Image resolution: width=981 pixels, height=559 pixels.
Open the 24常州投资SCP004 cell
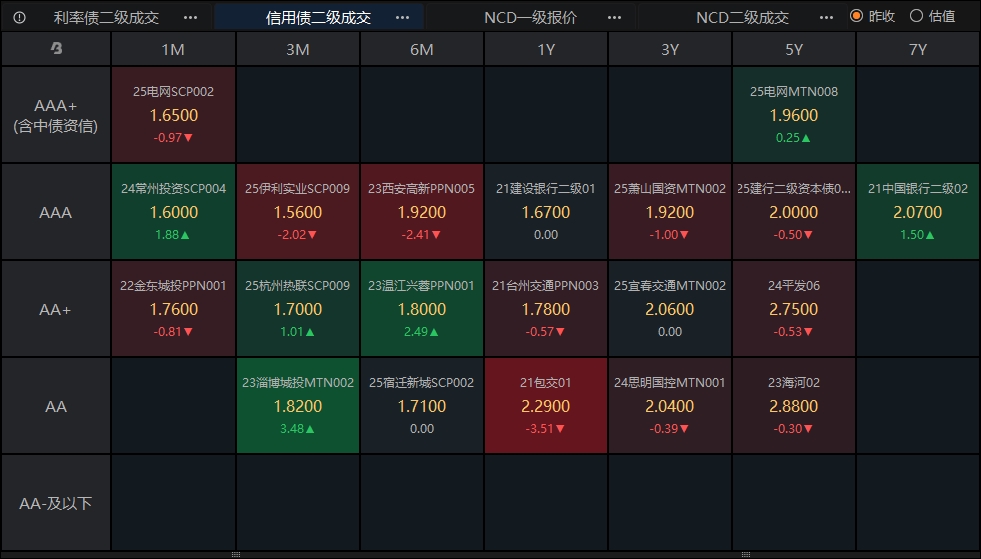click(173, 212)
